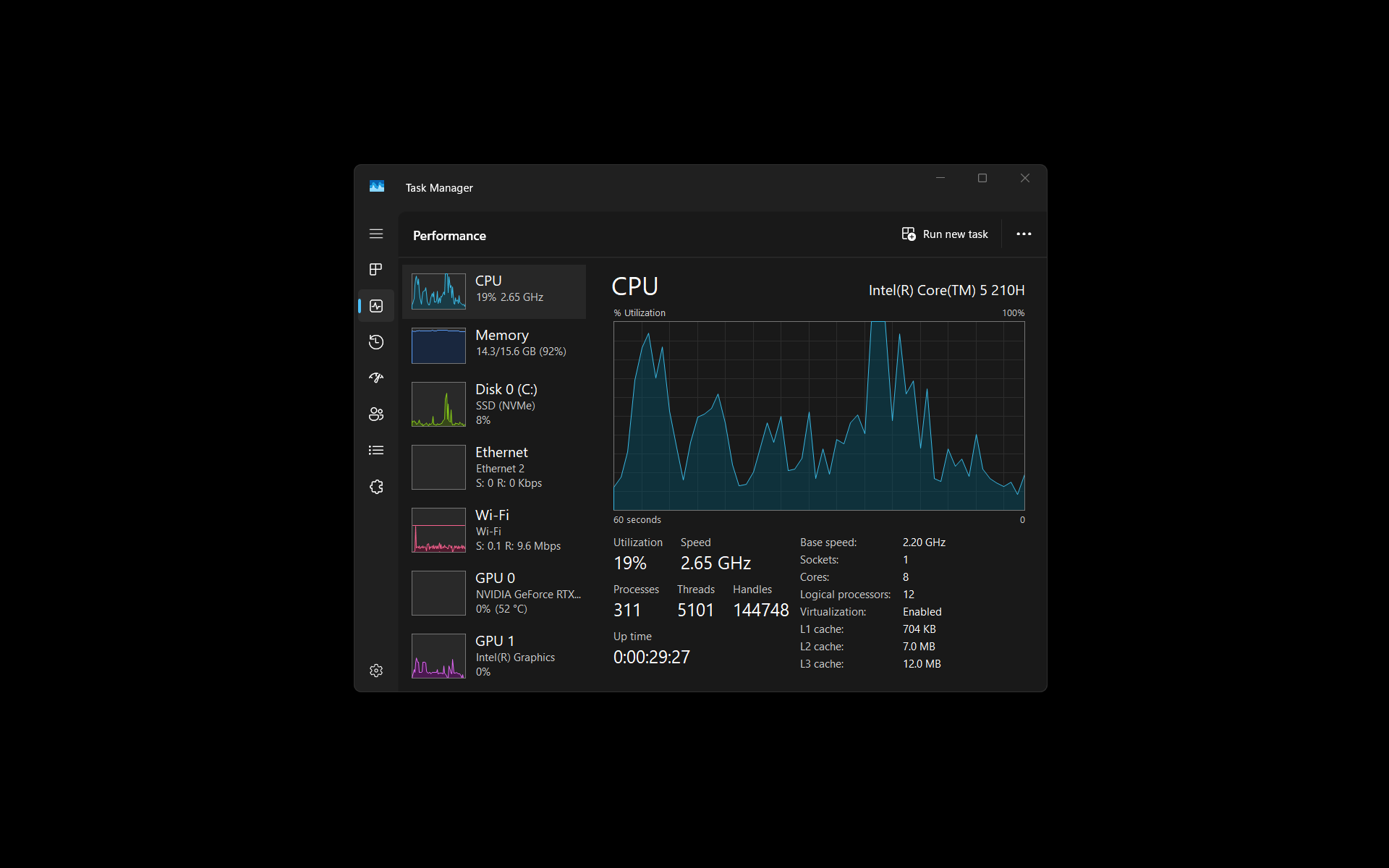Select the Wi-Fi resource entry

(494, 530)
